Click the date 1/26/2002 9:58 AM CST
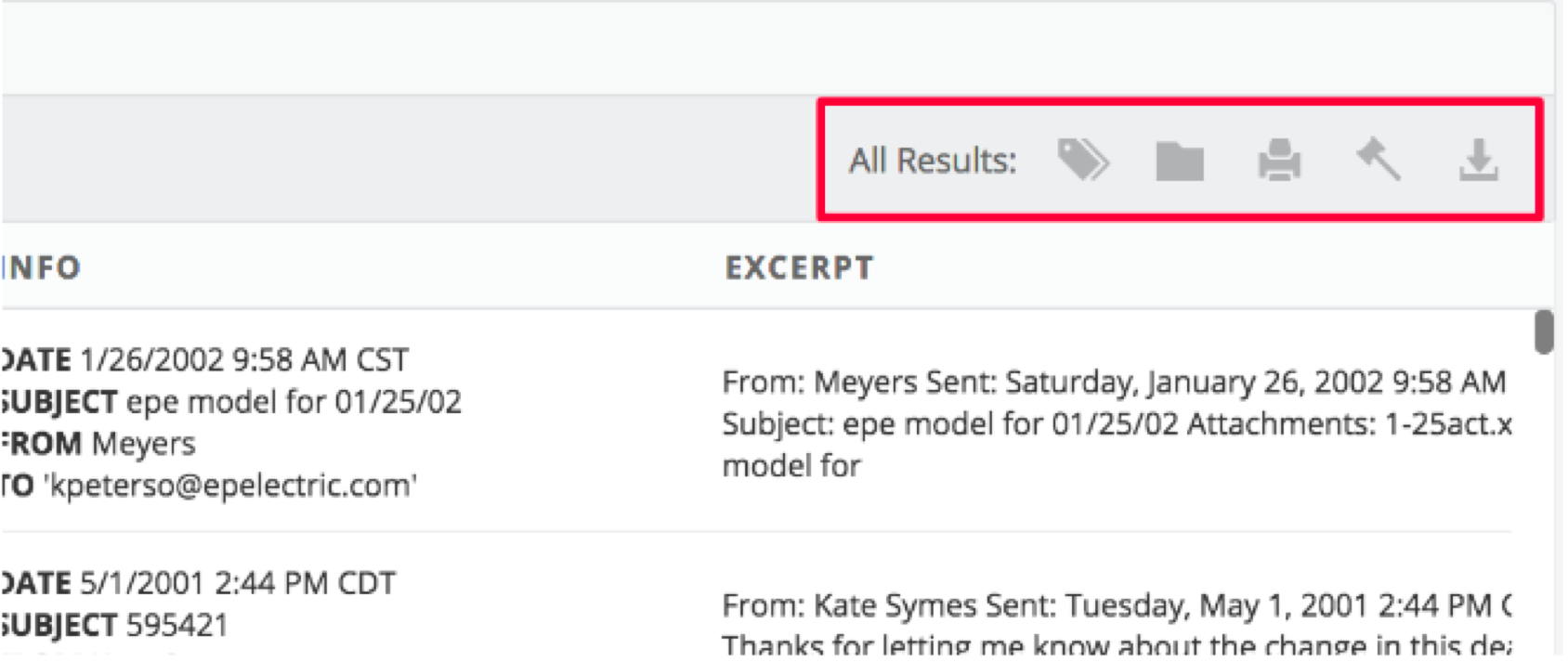 (243, 359)
